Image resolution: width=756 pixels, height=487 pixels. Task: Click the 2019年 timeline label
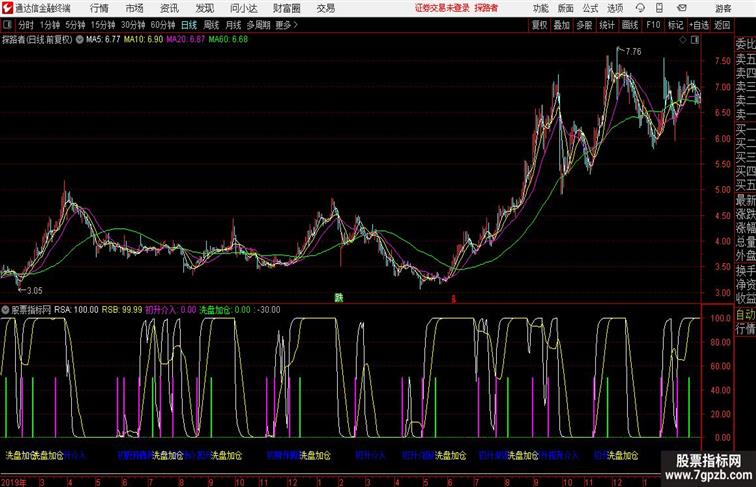point(13,482)
